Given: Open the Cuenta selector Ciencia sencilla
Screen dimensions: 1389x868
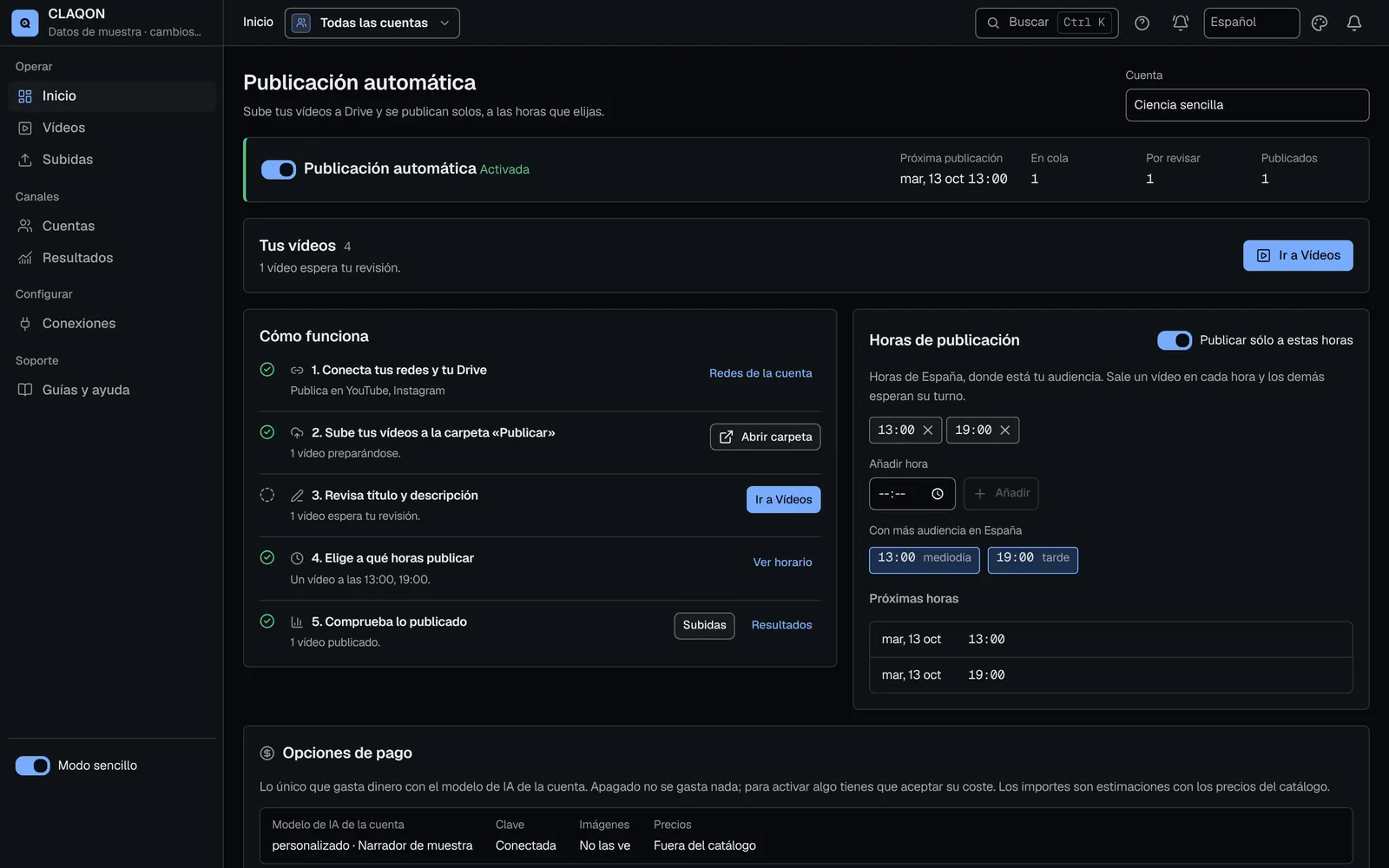Looking at the screenshot, I should [x=1247, y=105].
